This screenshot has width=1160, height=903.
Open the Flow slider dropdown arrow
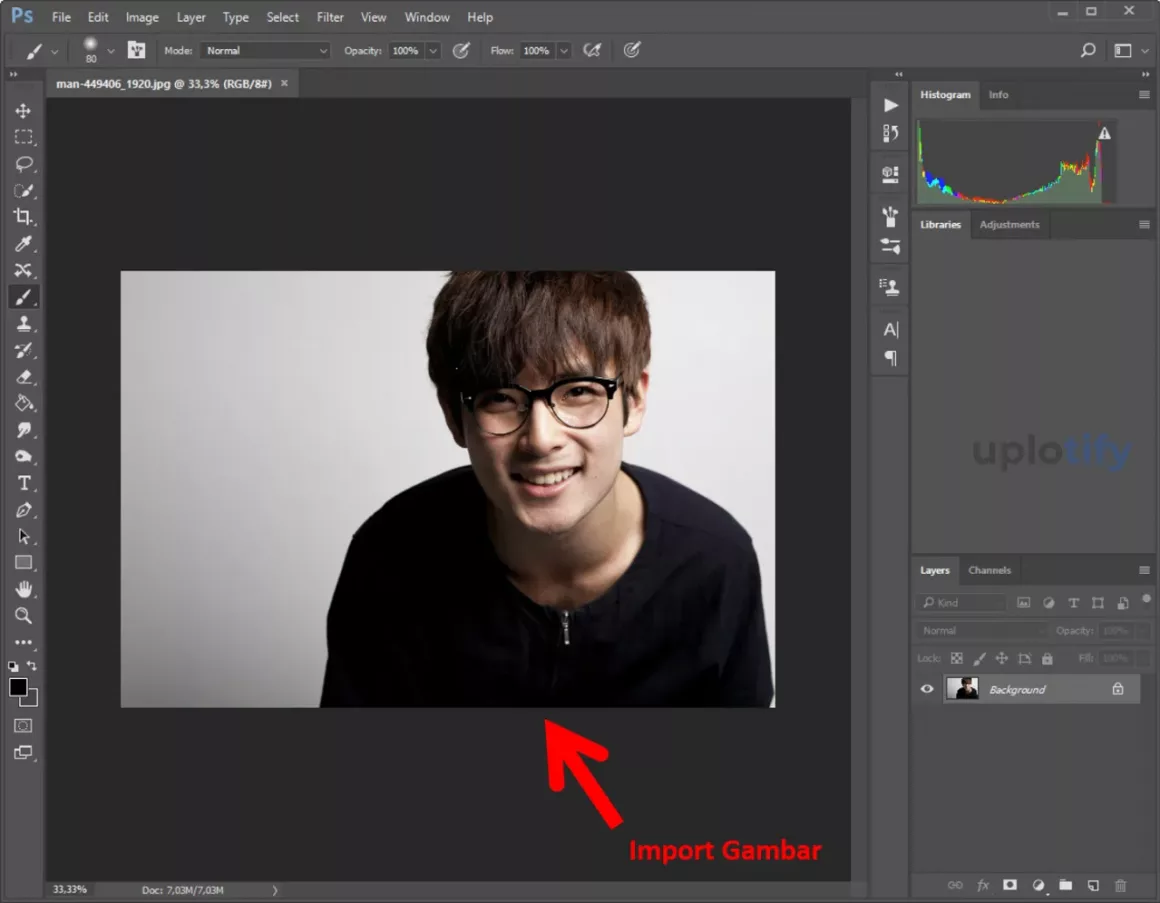564,51
